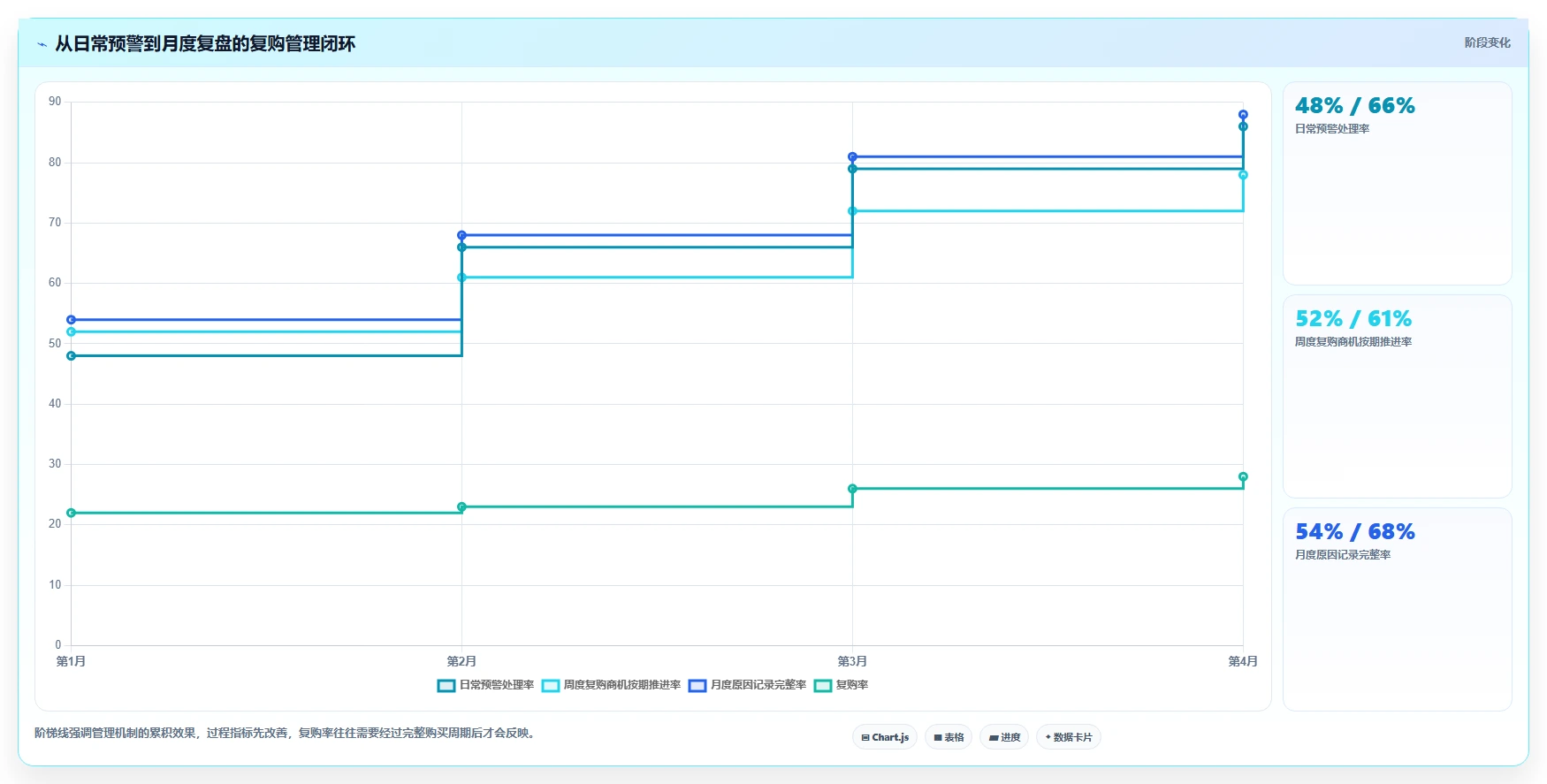Screen dimensions: 1547x784
Task: Open the 48% / 66% 日常预警处理率 card
Action: [1398, 183]
